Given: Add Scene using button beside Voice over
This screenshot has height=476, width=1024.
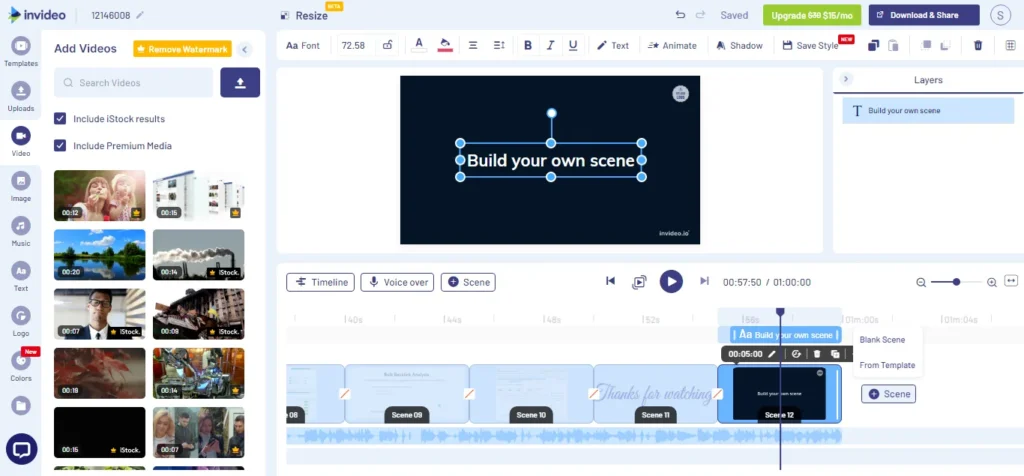Looking at the screenshot, I should (468, 282).
